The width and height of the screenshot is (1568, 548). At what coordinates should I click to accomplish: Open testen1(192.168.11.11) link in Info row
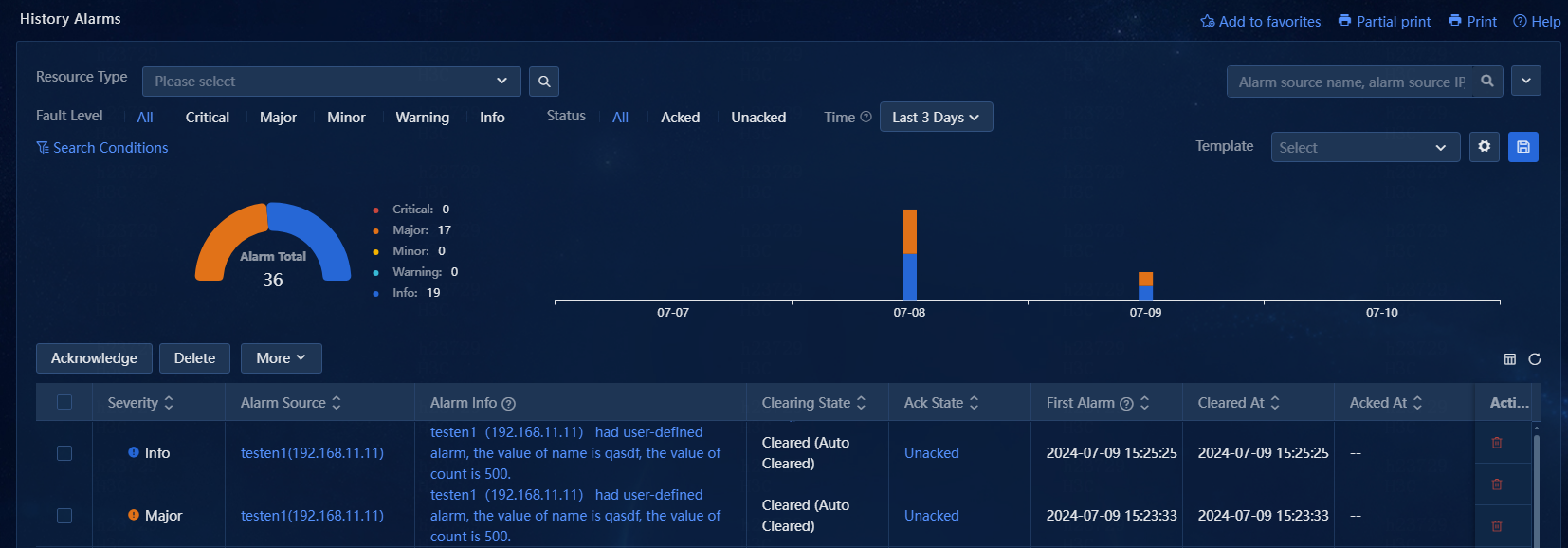tap(312, 453)
